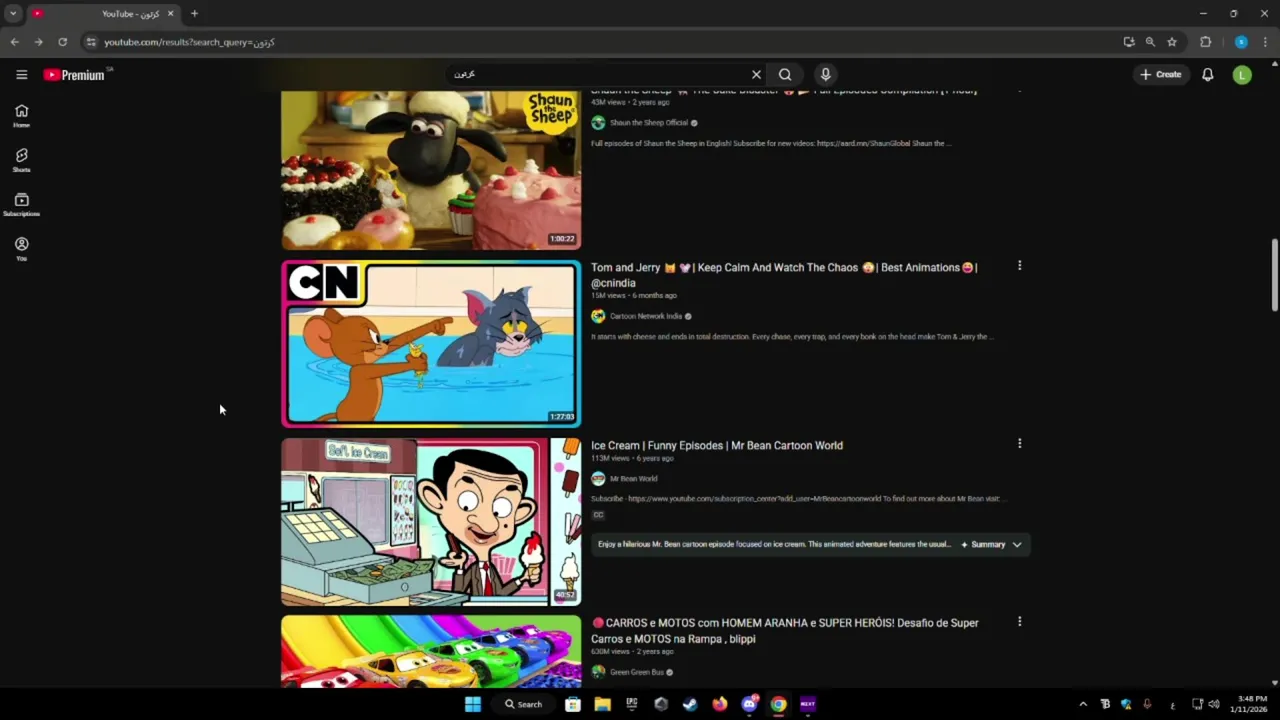Play the Mr Bean ice cream thumbnail
Viewport: 1280px width, 720px height.
pos(431,522)
